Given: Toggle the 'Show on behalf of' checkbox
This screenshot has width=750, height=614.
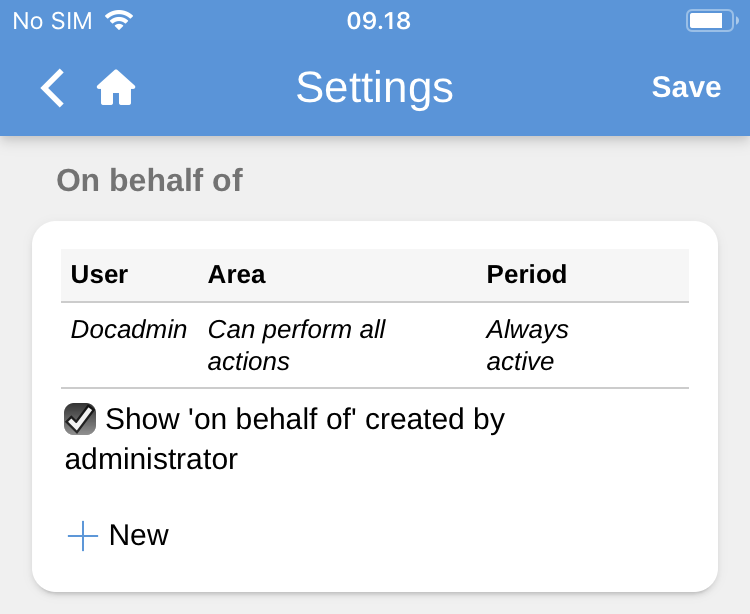Looking at the screenshot, I should [x=80, y=419].
